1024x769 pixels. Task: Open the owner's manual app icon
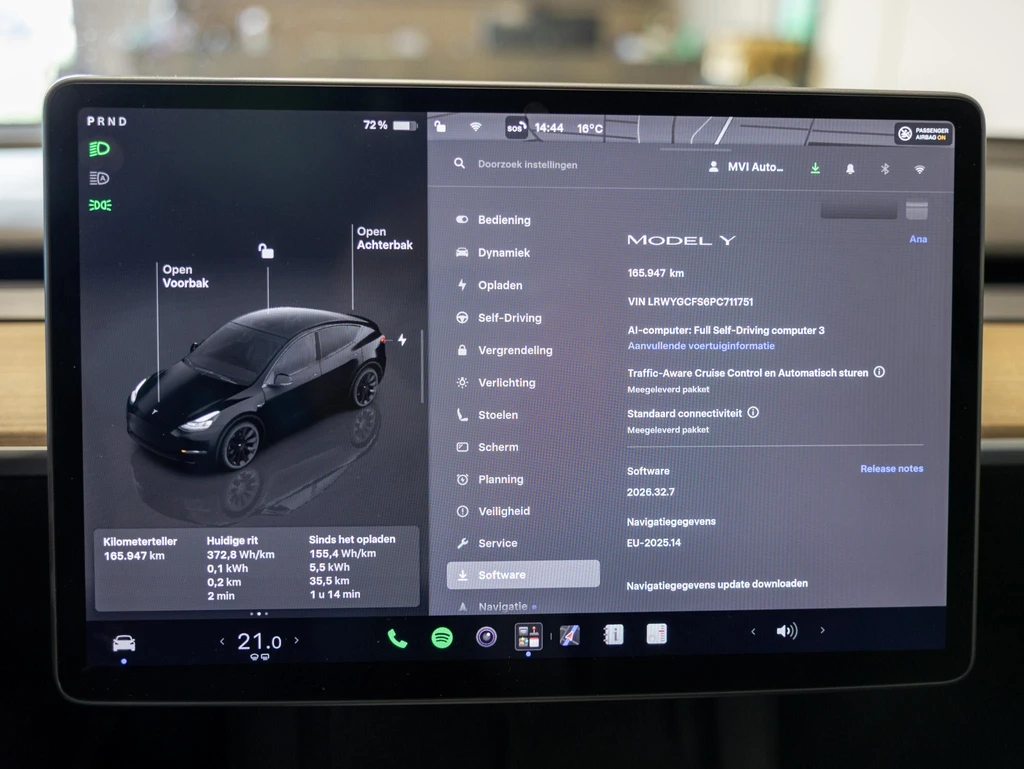613,635
